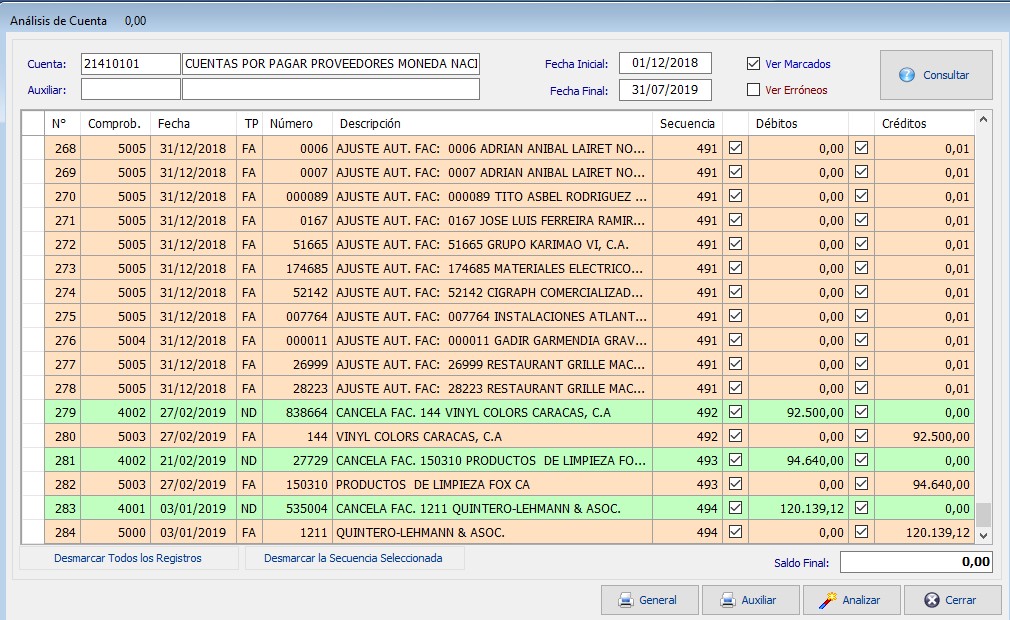Select row 281 CANCELA FAC. 150310 description
Screen dimensions: 1010x620
[x=491, y=460]
